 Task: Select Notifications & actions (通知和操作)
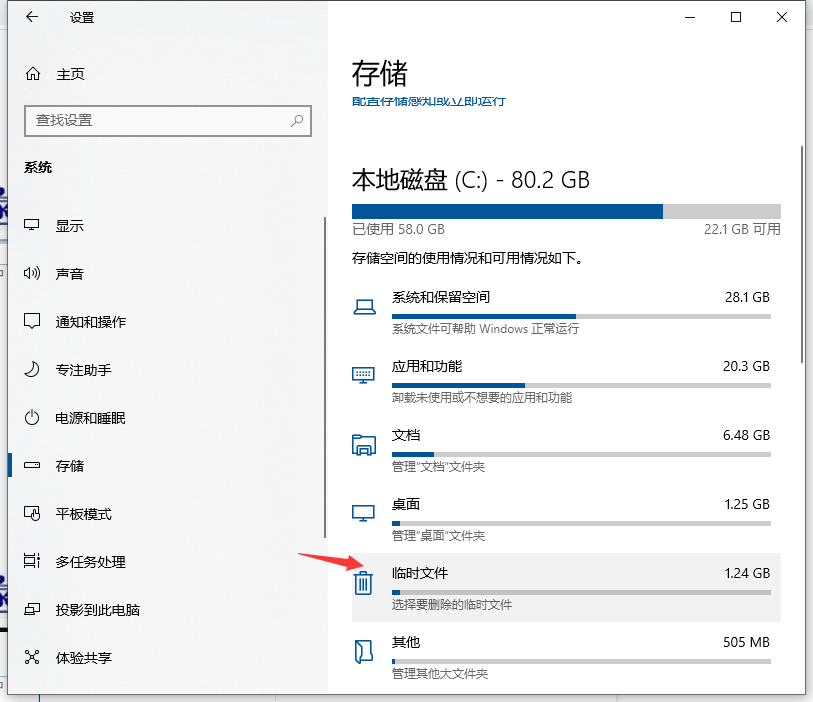pyautogui.click(x=90, y=322)
